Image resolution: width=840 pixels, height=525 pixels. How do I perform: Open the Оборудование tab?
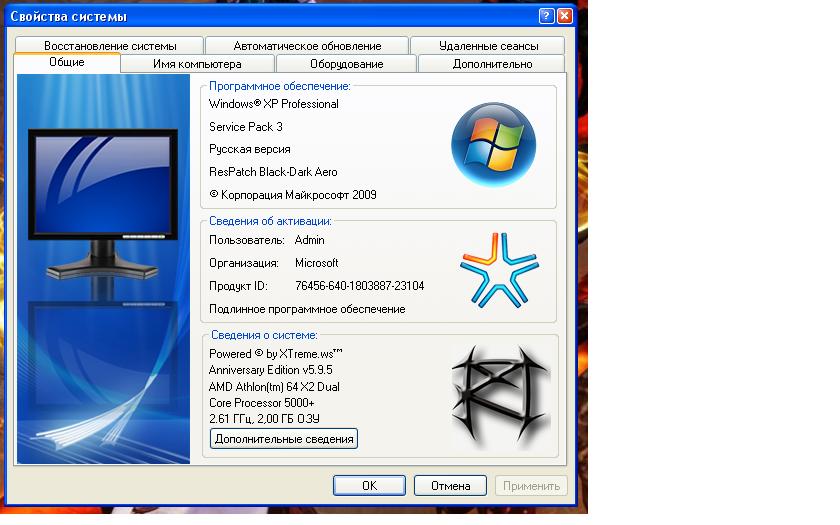(x=347, y=64)
